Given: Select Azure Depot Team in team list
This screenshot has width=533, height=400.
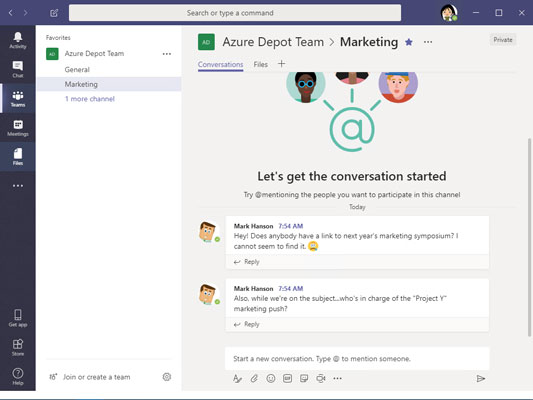Looking at the screenshot, I should pyautogui.click(x=94, y=53).
